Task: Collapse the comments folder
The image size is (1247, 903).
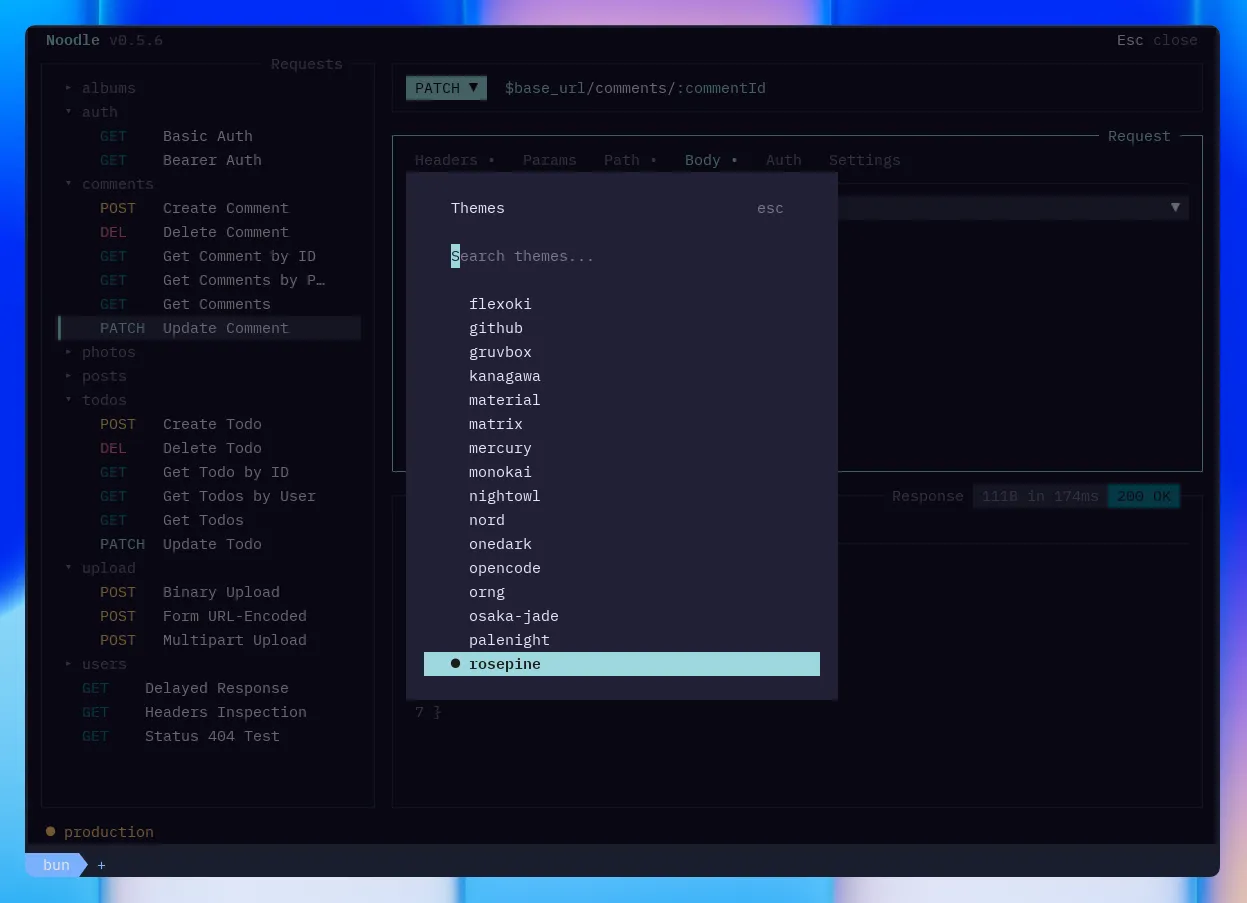Action: (x=109, y=184)
